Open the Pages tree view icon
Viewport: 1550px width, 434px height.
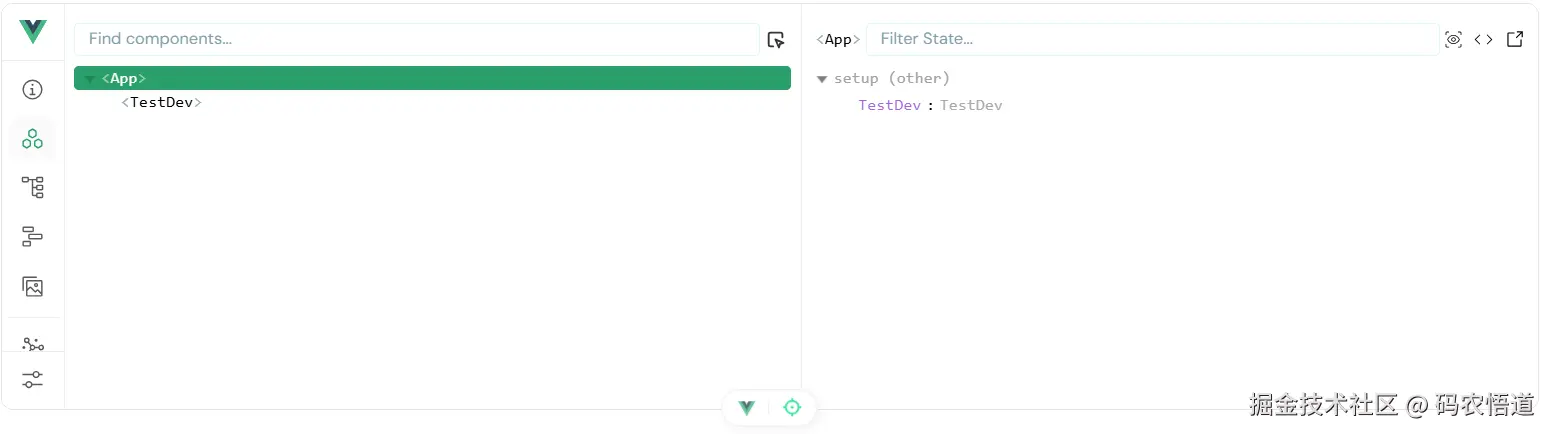point(33,187)
